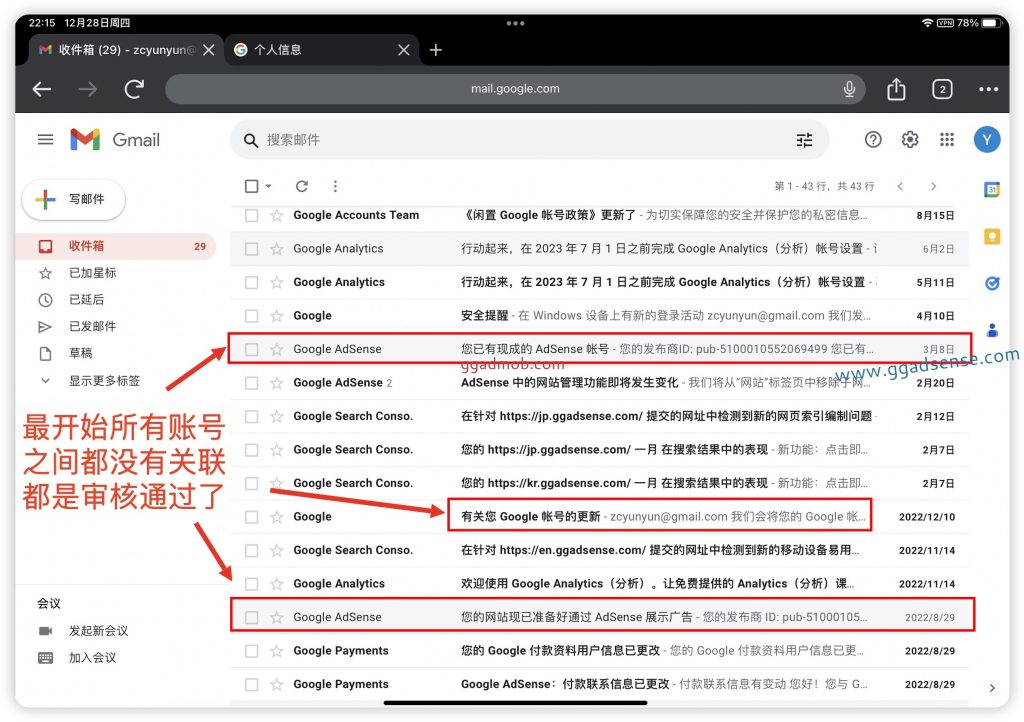Open the 已发邮件 sent folder
The height and width of the screenshot is (722, 1024).
(x=92, y=326)
